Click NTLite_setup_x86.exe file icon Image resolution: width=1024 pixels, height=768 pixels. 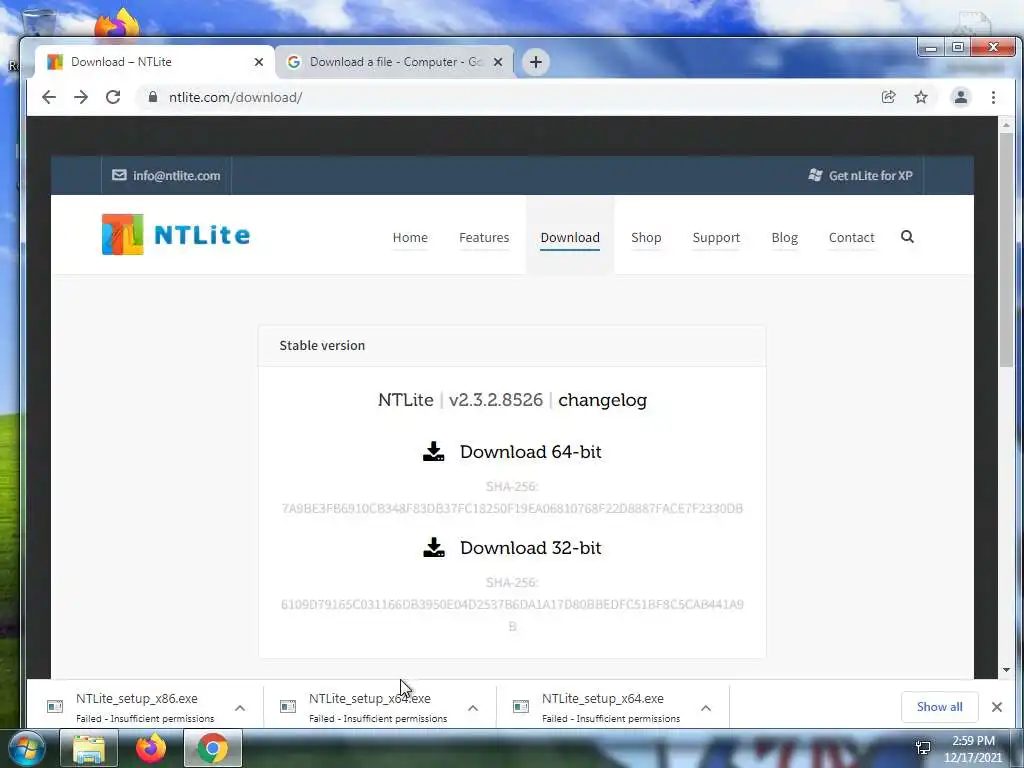point(55,707)
